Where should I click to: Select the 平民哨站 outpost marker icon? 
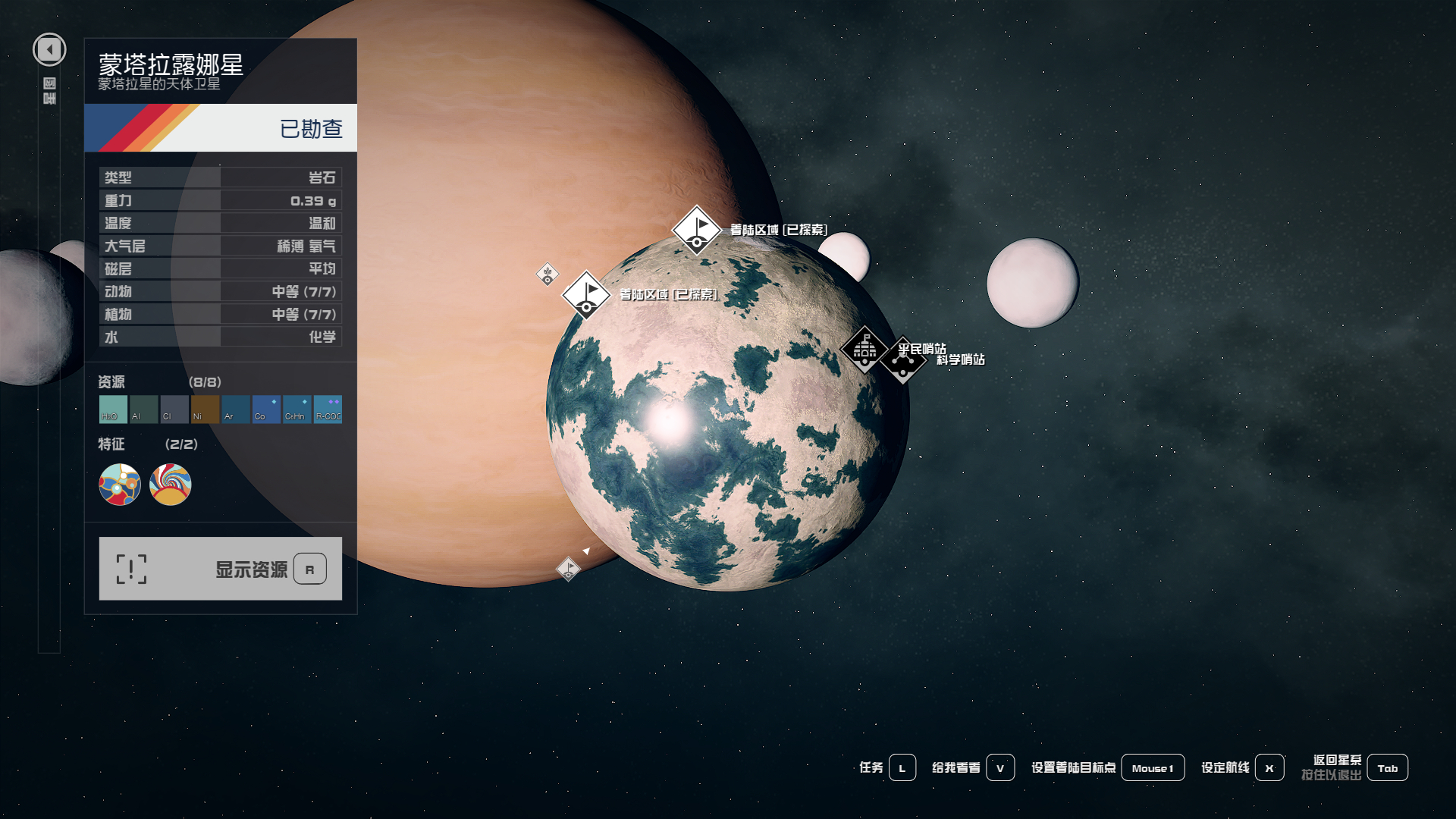tap(864, 350)
